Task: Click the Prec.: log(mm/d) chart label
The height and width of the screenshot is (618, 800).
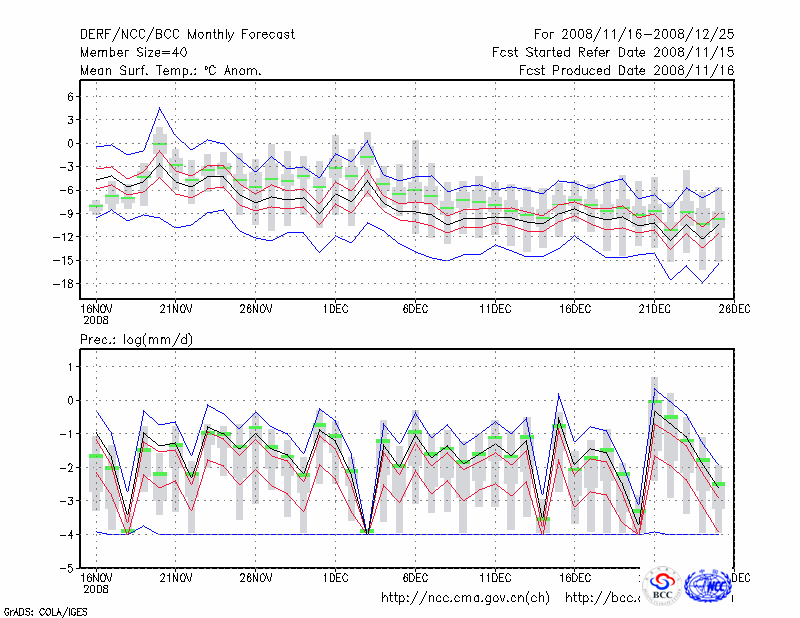Action: tap(137, 340)
